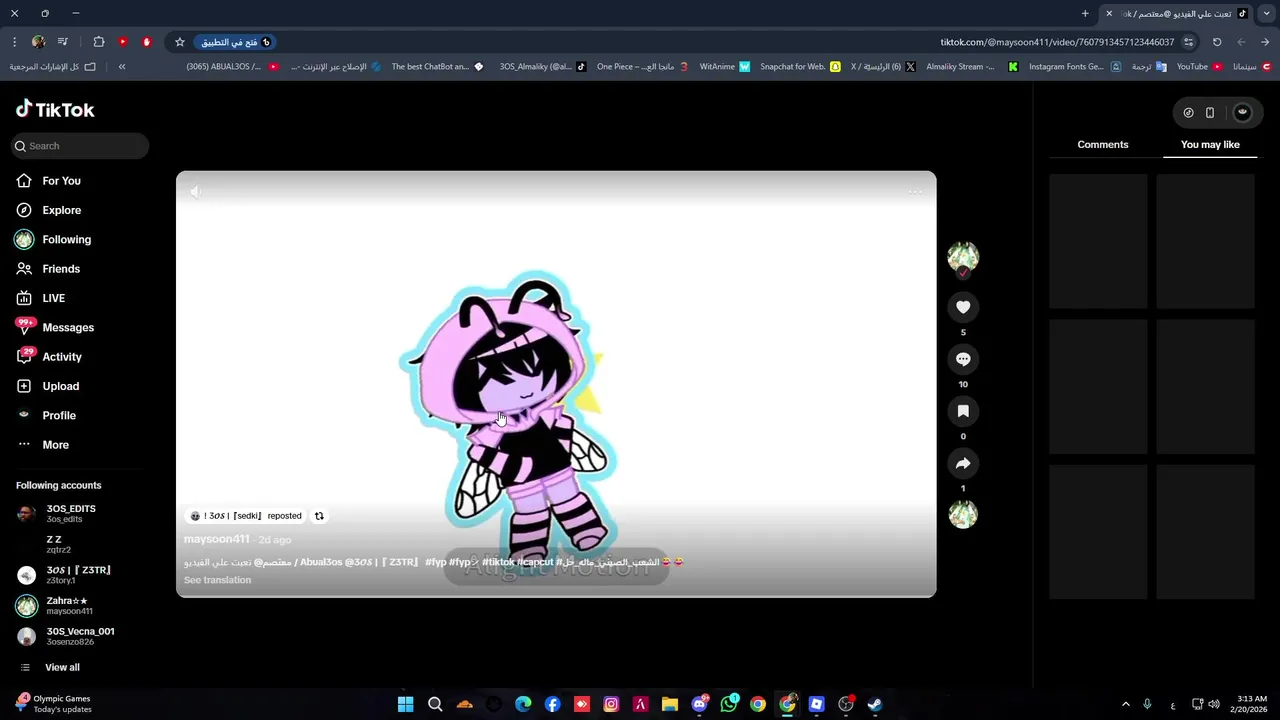Open the WitAnime bookmark
Screen dimensions: 1280x720
click(725, 67)
